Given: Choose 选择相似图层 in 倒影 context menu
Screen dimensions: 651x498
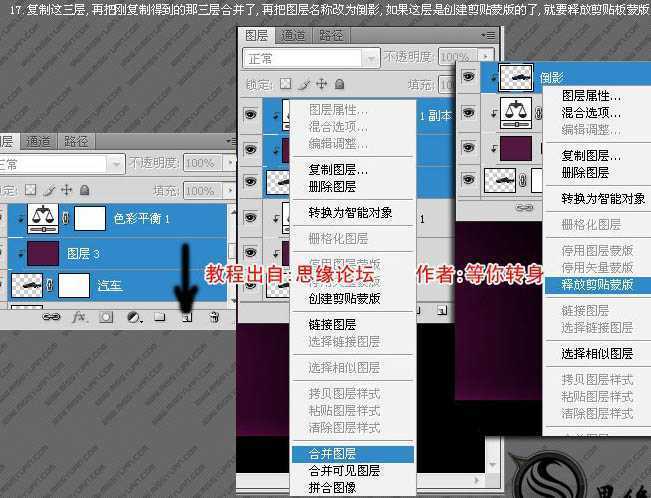Looking at the screenshot, I should click(x=598, y=354).
